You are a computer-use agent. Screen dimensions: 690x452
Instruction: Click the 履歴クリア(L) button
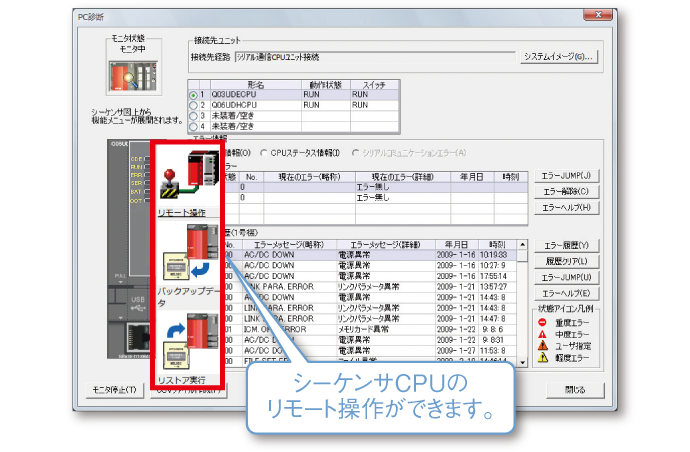tap(567, 260)
